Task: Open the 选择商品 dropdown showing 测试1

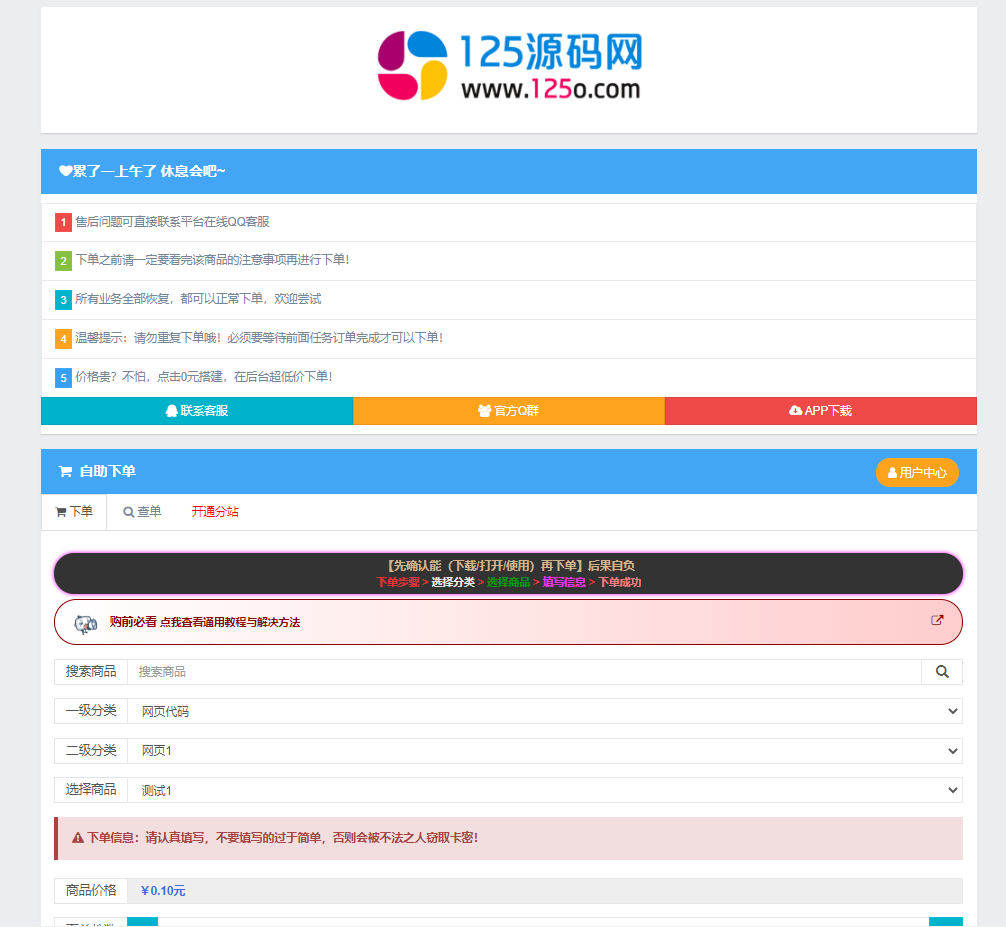Action: point(544,791)
